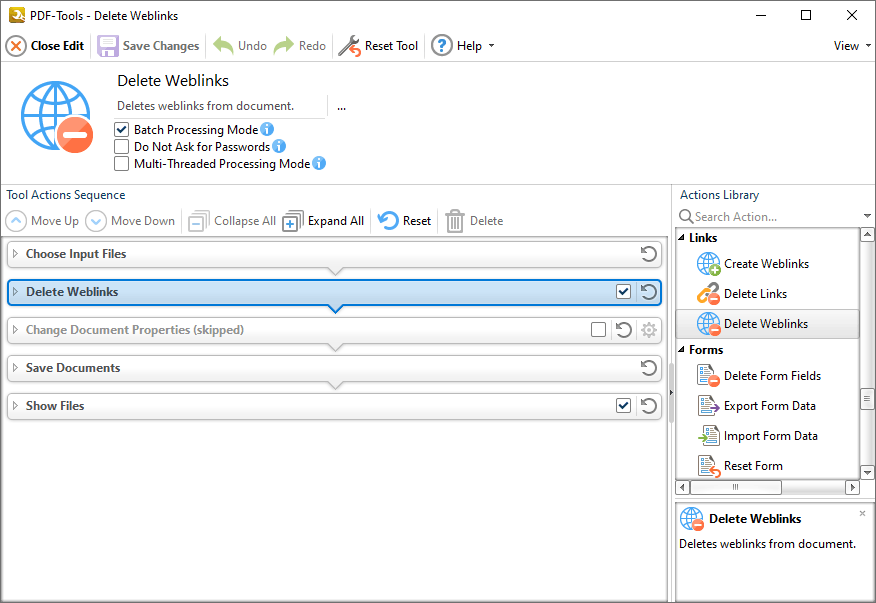Expand the Save Documents step
The width and height of the screenshot is (876, 603).
coord(16,368)
